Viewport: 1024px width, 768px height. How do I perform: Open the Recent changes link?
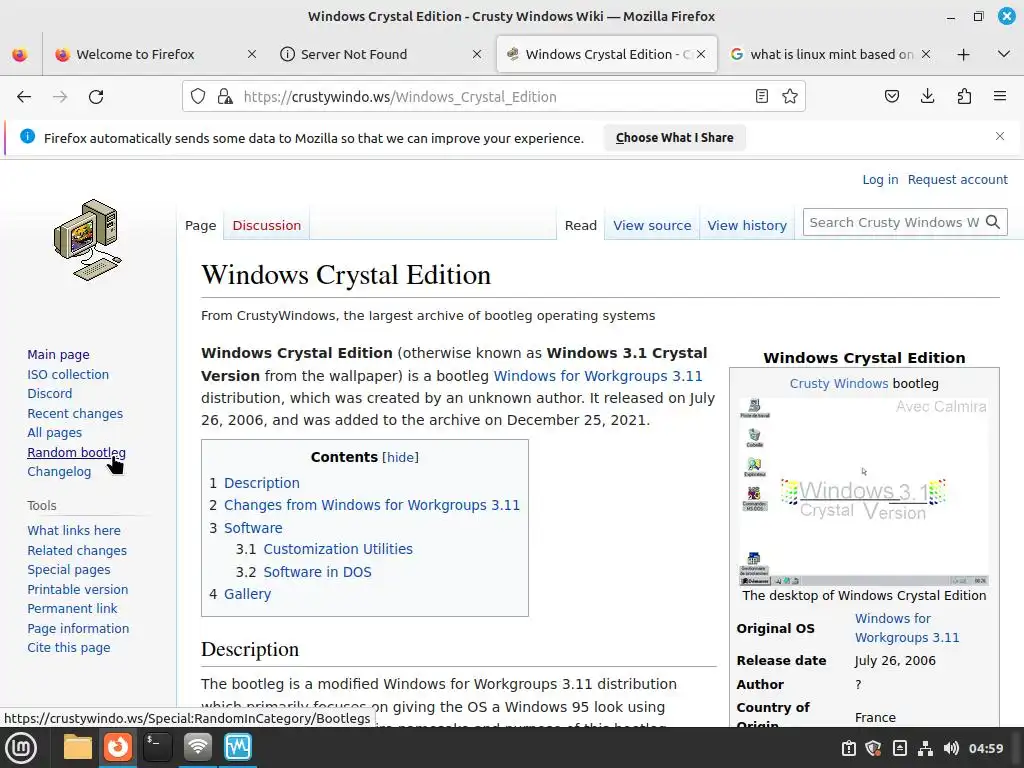(x=75, y=413)
